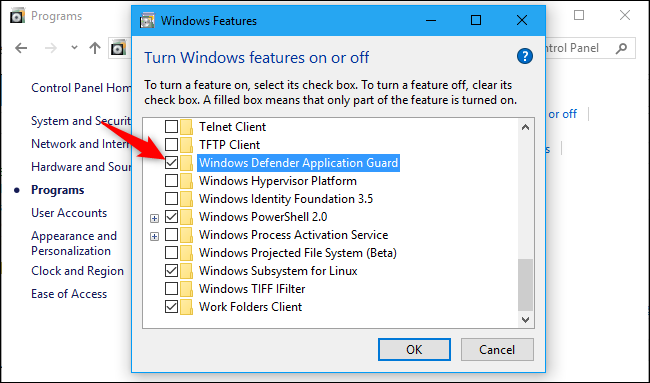Click the blue help question mark icon
This screenshot has width=650, height=383.
pyautogui.click(x=525, y=56)
